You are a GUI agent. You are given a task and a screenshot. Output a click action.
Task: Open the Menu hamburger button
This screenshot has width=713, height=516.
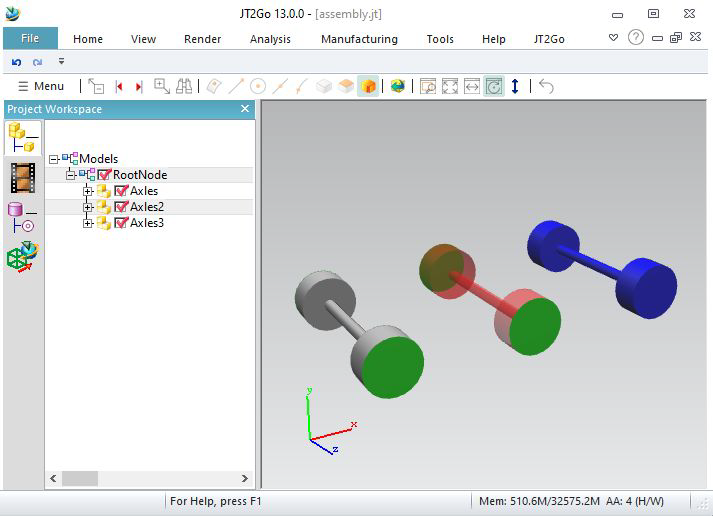[x=41, y=87]
